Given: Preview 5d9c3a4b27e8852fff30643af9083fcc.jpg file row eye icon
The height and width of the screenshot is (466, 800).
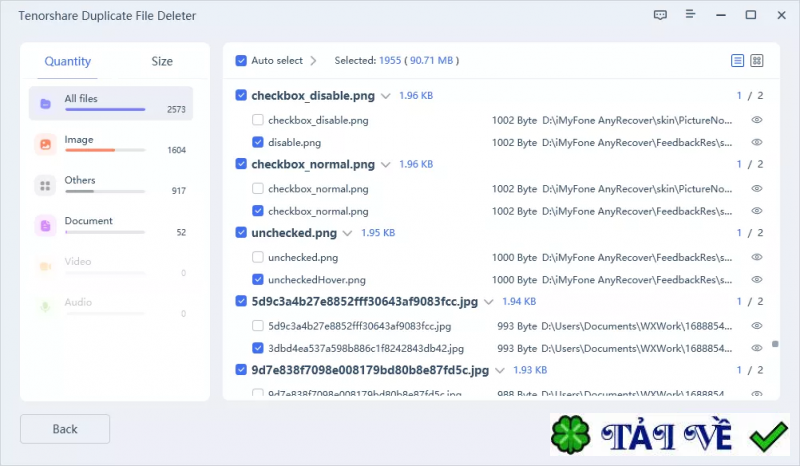Looking at the screenshot, I should pos(757,326).
